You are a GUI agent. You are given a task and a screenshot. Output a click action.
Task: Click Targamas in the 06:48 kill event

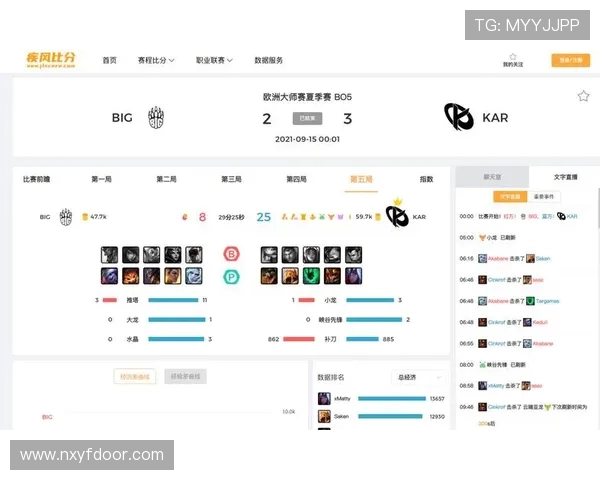[x=547, y=301]
